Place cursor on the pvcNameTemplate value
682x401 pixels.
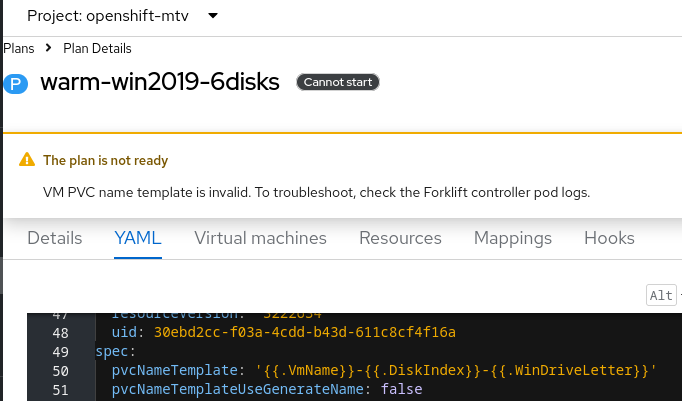pyautogui.click(x=456, y=370)
